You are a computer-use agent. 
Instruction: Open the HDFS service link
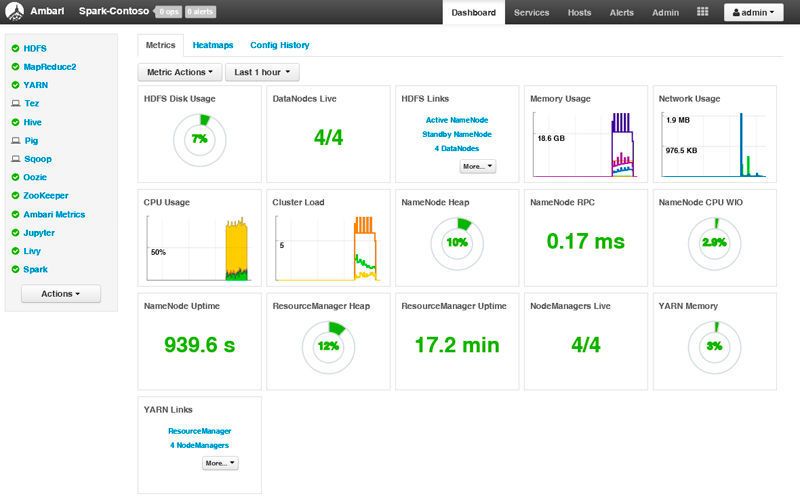[x=35, y=48]
